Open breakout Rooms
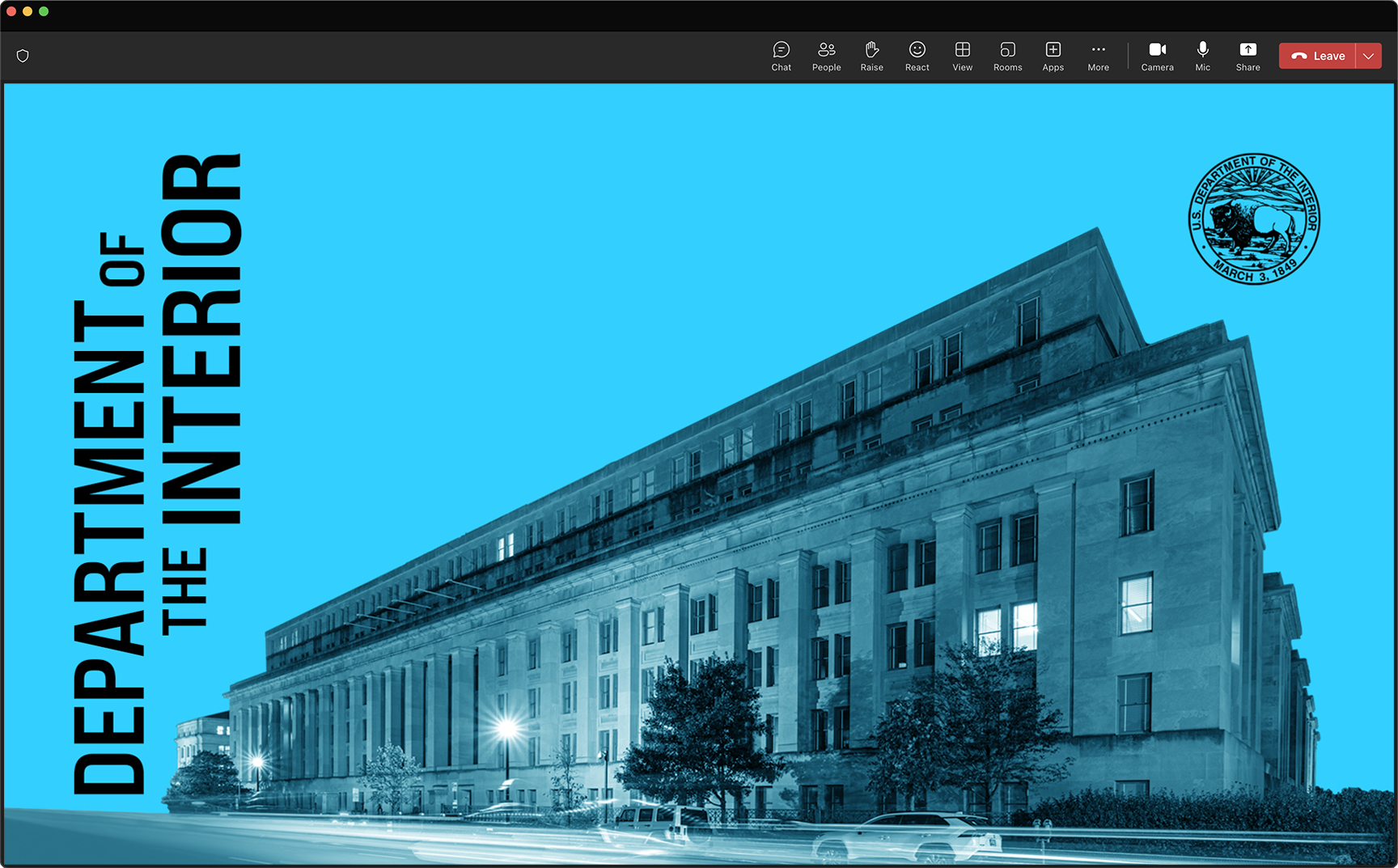 1007,56
